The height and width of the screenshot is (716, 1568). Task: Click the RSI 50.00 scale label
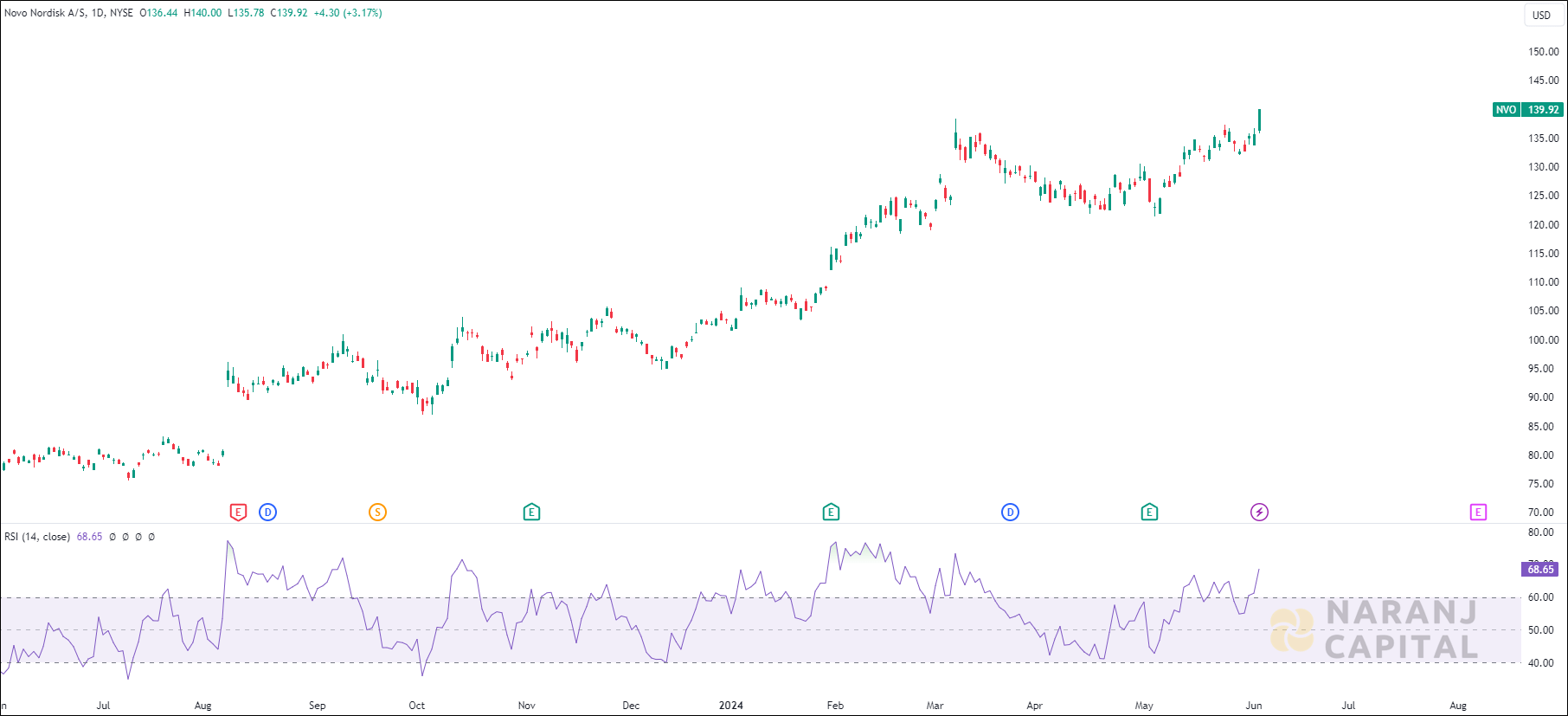1540,630
